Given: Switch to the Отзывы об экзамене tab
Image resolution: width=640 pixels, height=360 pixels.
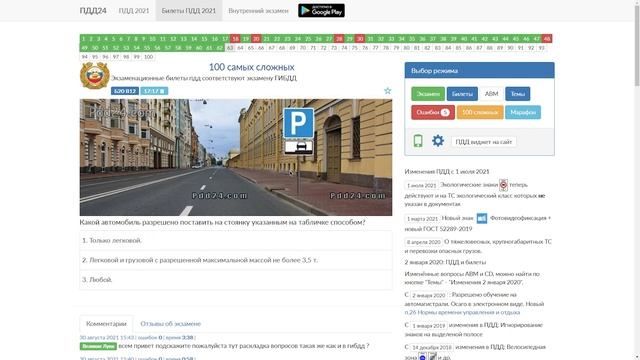Looking at the screenshot, I should pyautogui.click(x=171, y=323).
